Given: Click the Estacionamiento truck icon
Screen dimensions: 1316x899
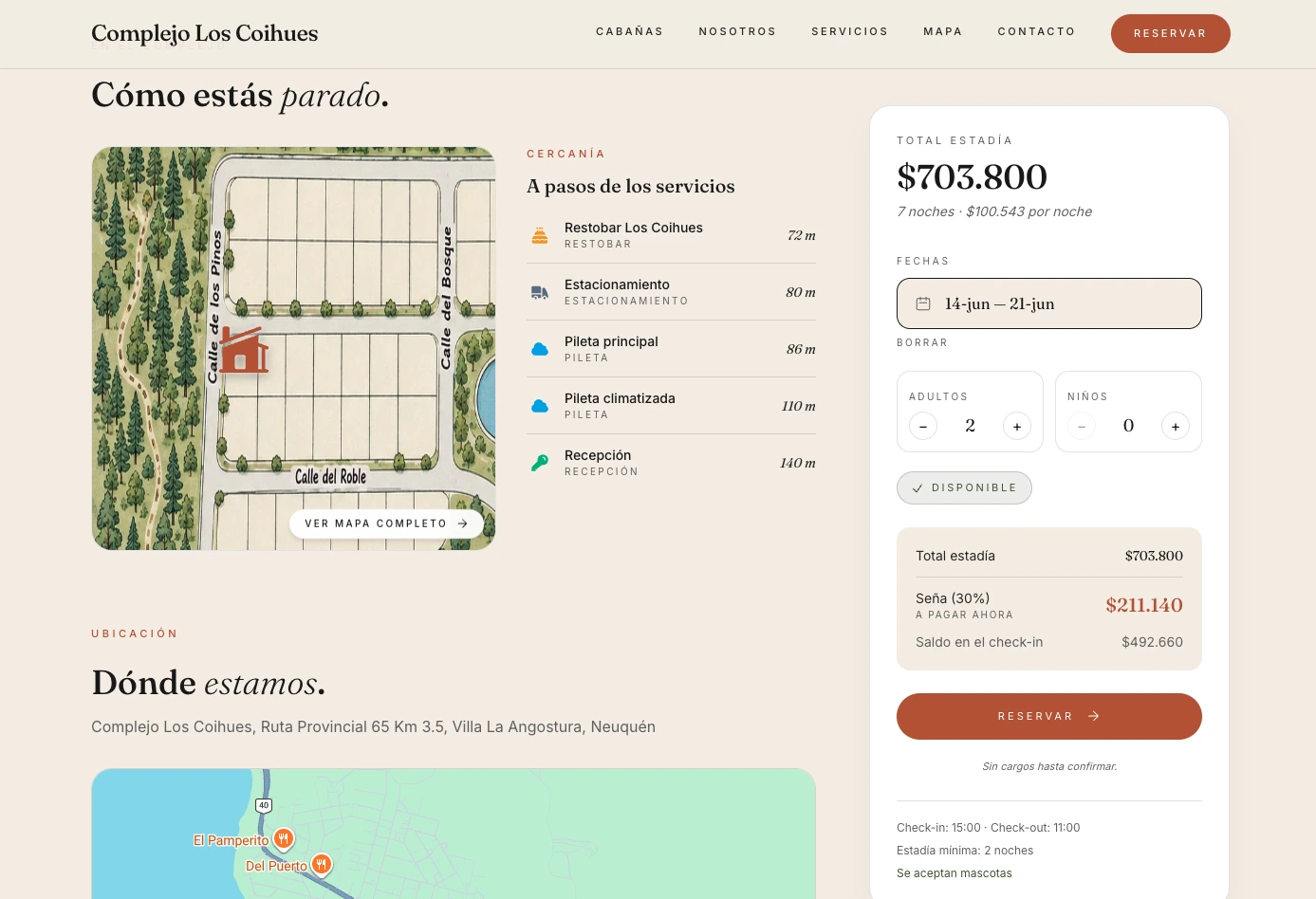Looking at the screenshot, I should [540, 292].
